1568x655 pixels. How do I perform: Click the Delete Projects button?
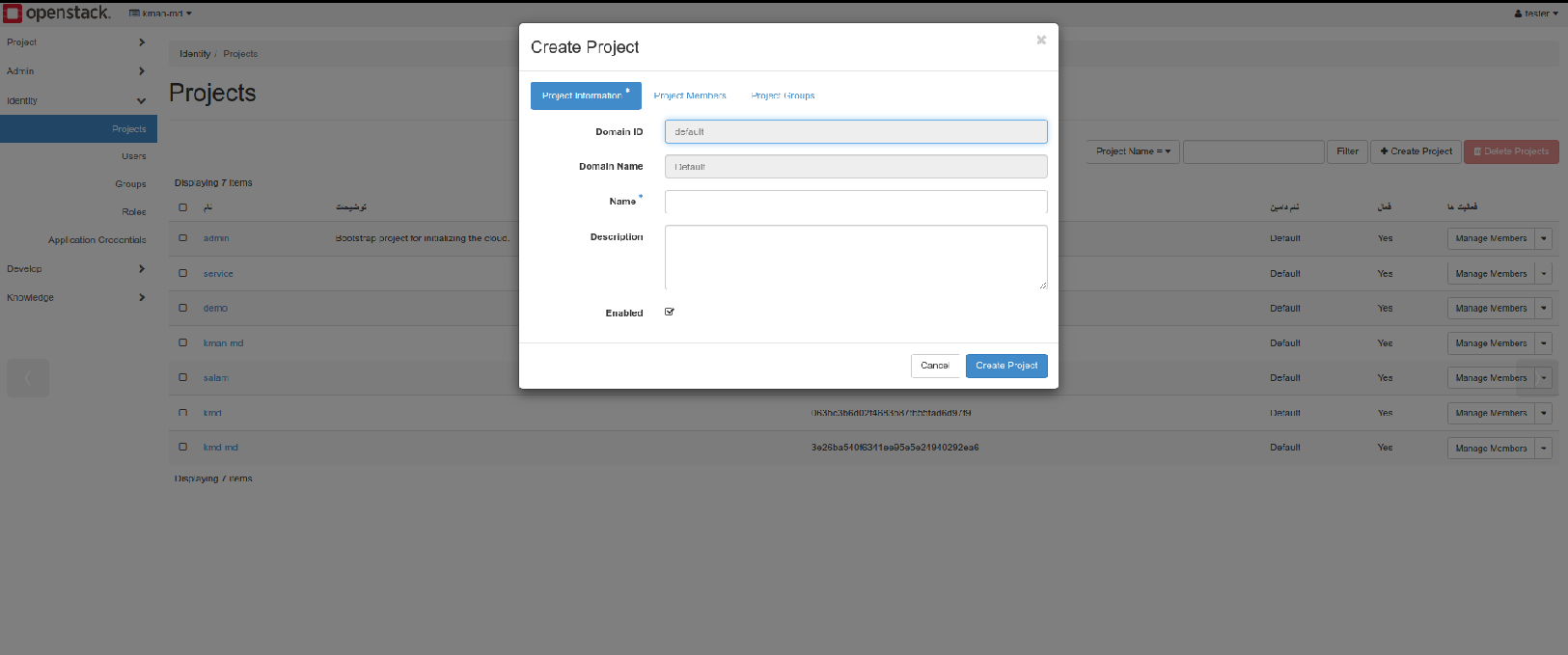tap(1511, 151)
